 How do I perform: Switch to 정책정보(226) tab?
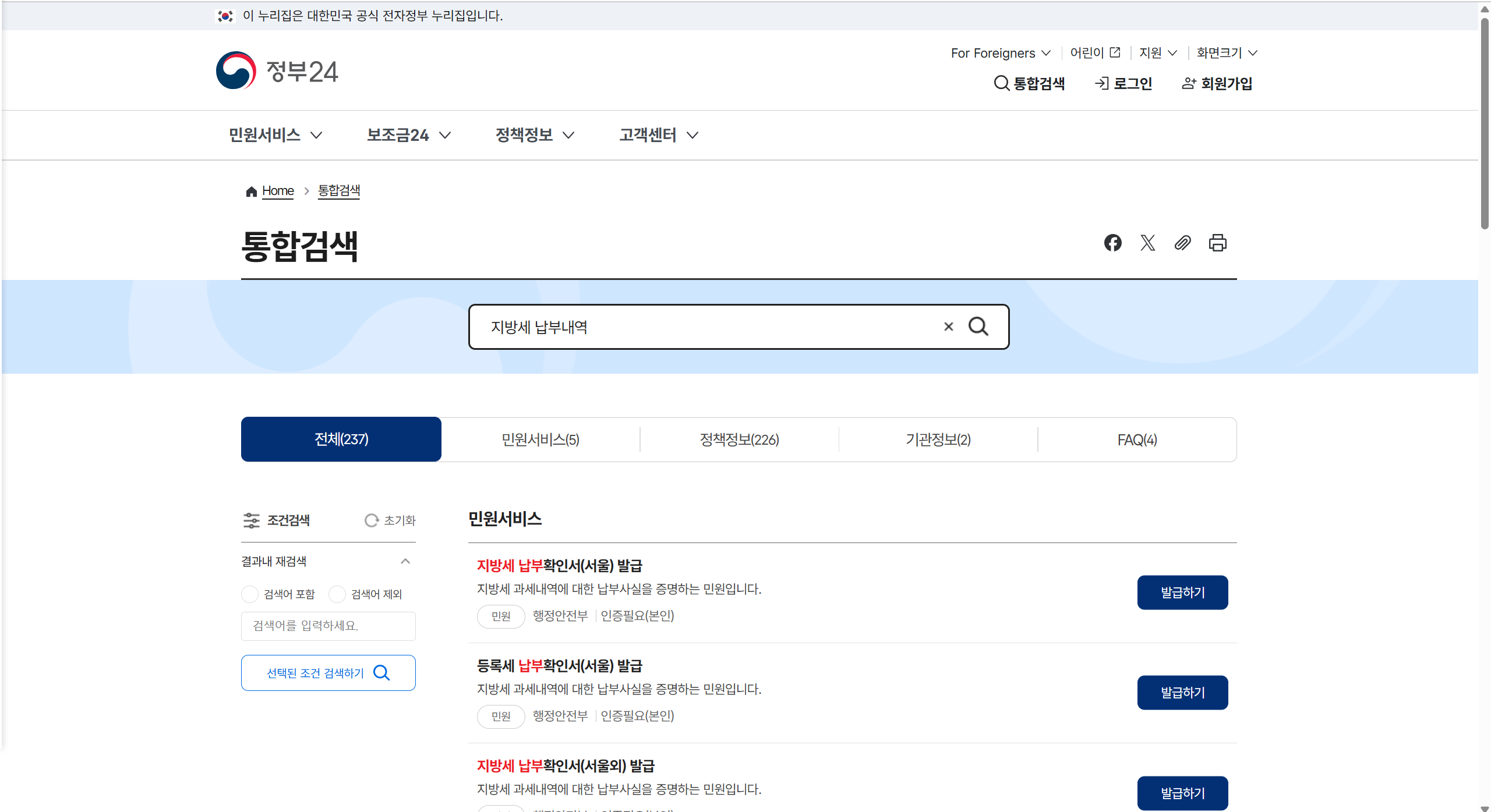point(739,439)
